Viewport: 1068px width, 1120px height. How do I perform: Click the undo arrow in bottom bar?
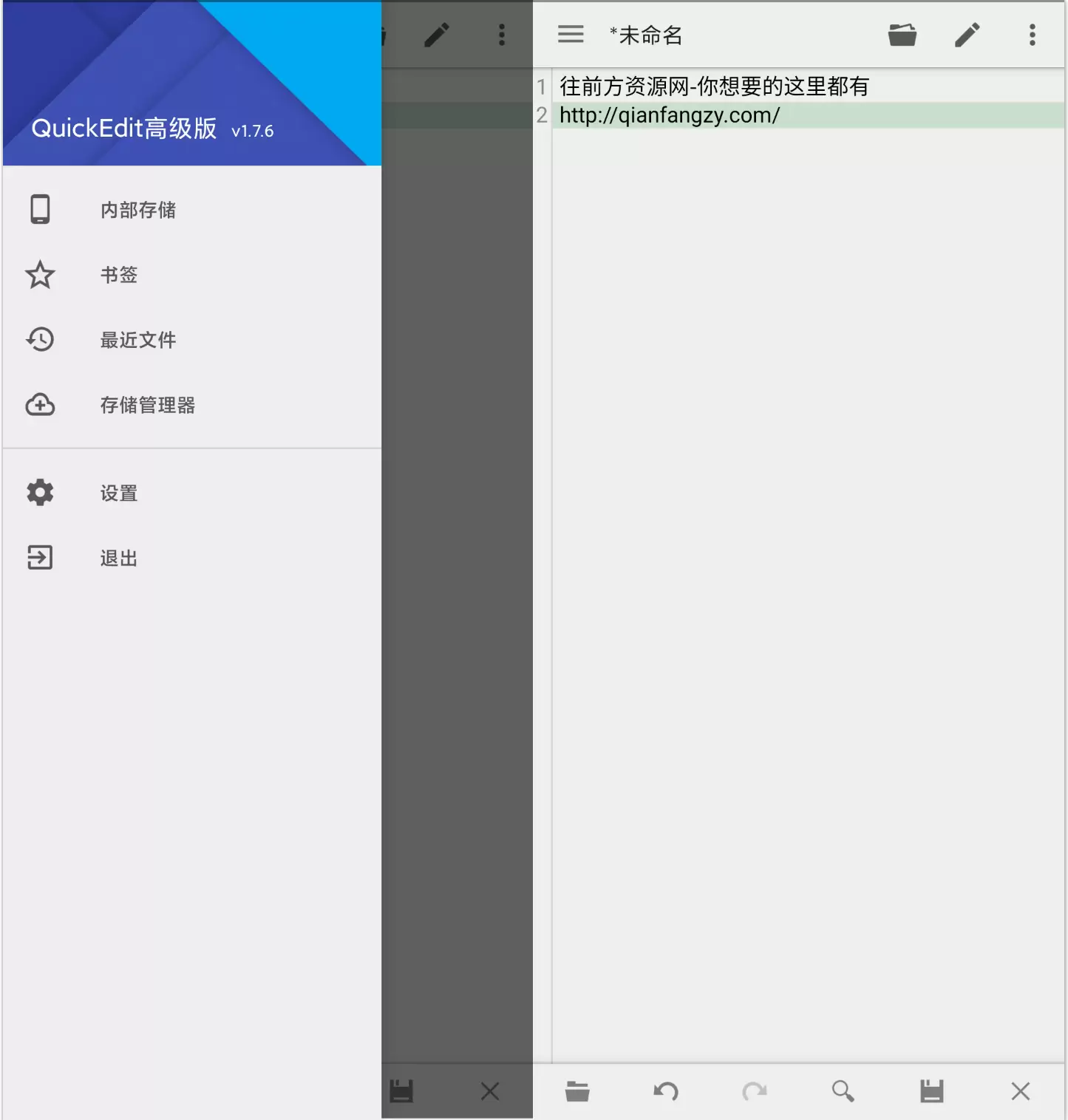tap(666, 1091)
